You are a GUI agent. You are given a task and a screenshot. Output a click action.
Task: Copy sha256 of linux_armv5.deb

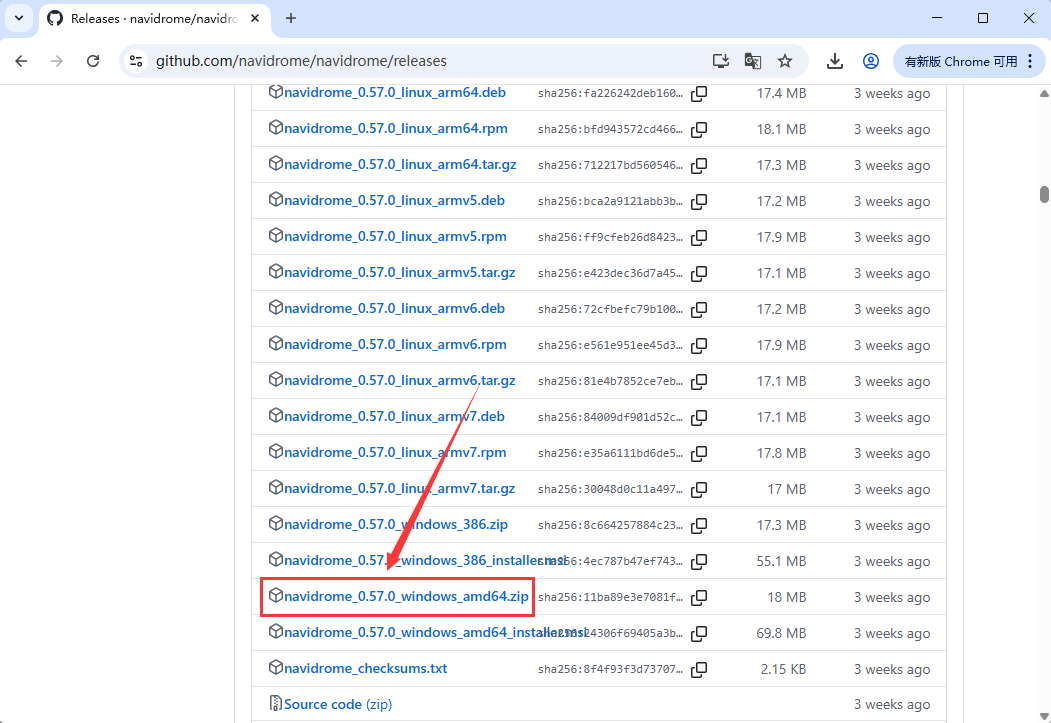coord(698,202)
